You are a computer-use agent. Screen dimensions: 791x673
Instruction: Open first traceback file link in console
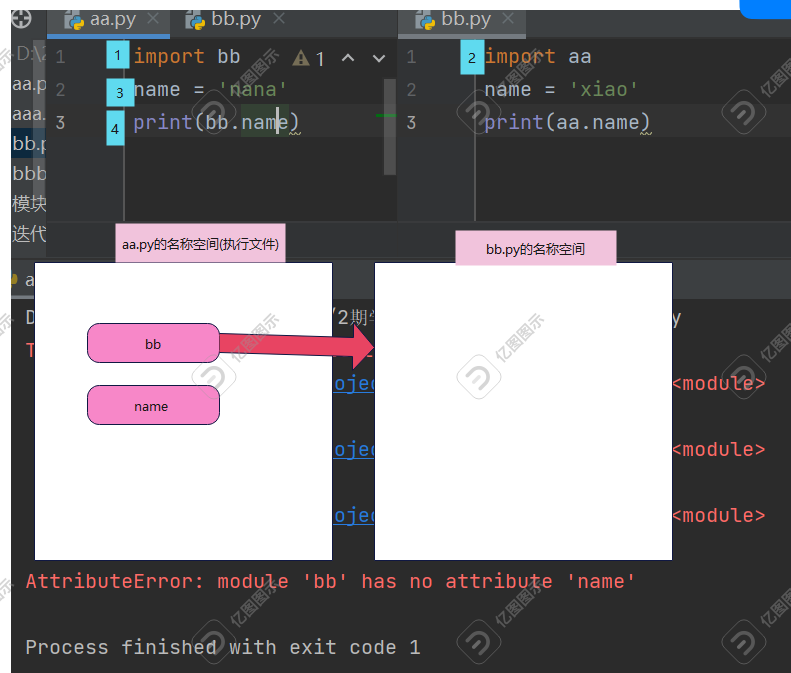[354, 383]
